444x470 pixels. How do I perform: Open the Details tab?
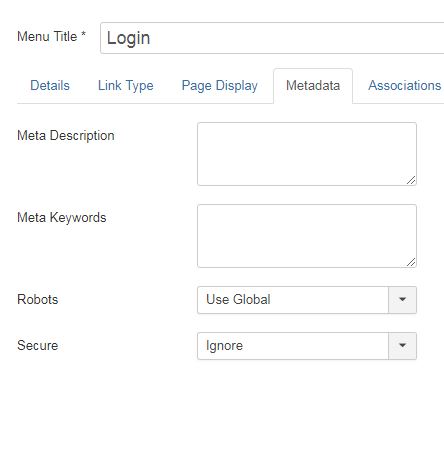pyautogui.click(x=50, y=86)
